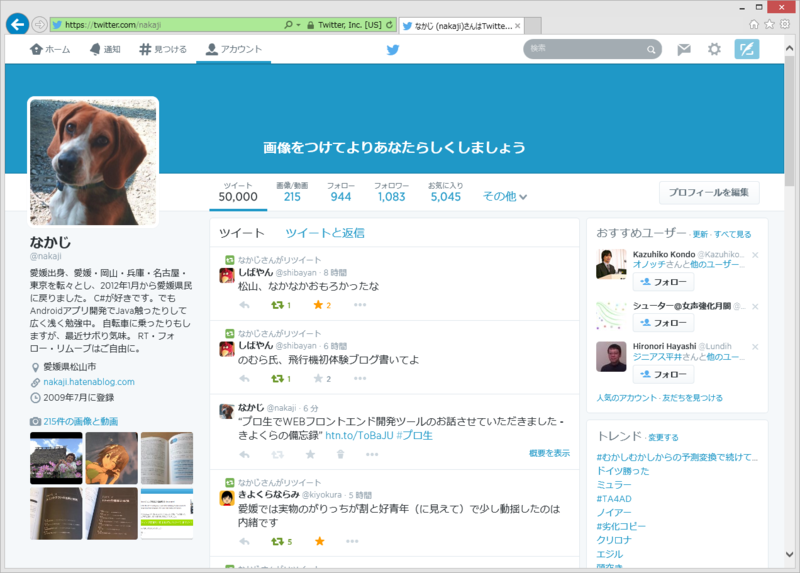
Task: Compose a new tweet with quill button
Action: [747, 49]
